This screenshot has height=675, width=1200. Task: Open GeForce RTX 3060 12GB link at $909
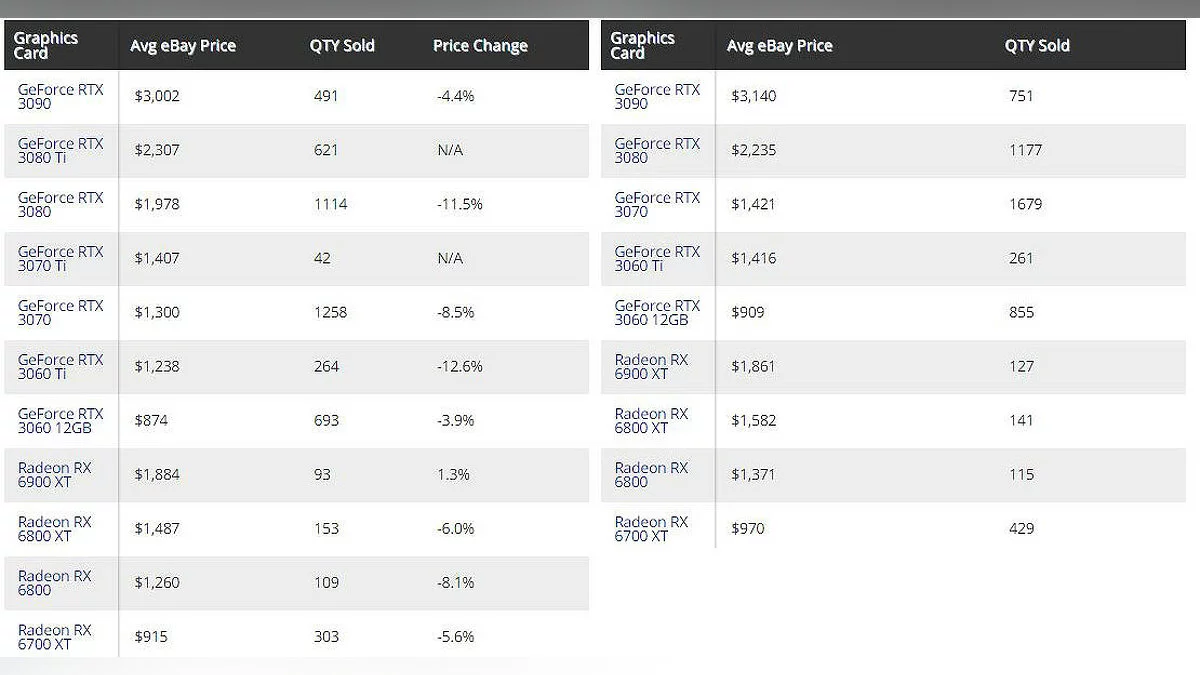pyautogui.click(x=657, y=313)
